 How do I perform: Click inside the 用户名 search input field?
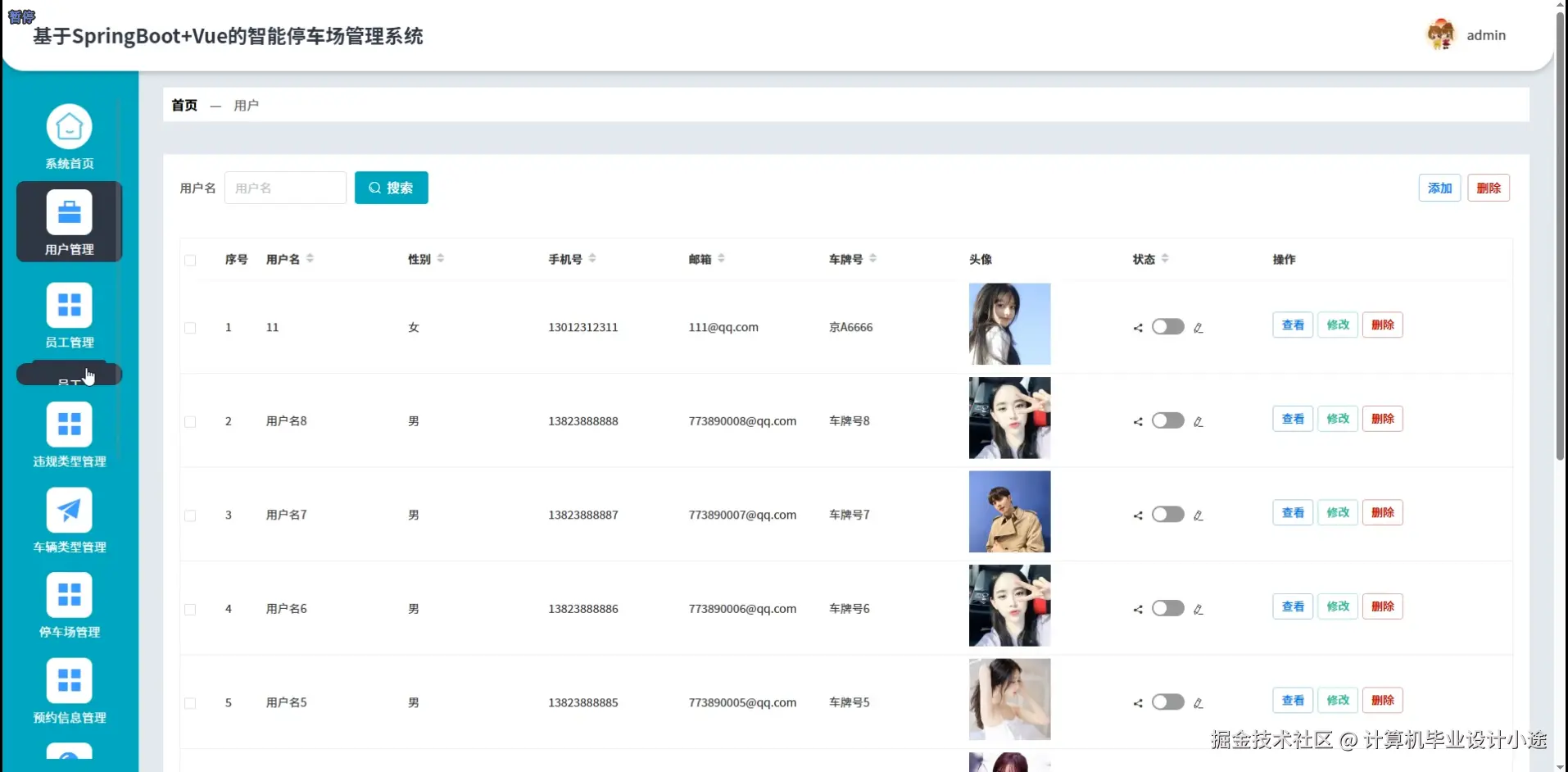pyautogui.click(x=285, y=188)
